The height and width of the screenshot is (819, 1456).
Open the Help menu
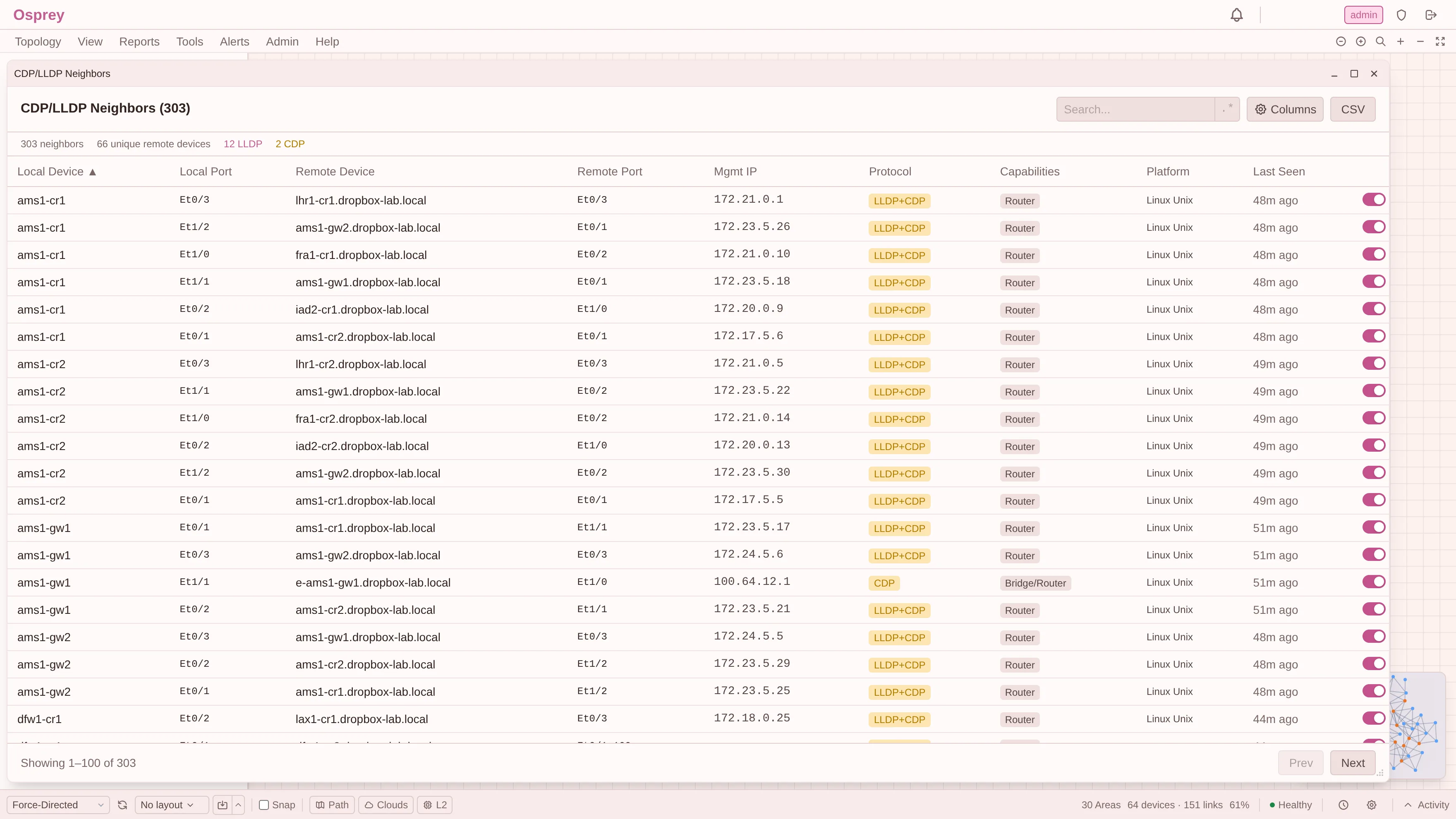327,42
